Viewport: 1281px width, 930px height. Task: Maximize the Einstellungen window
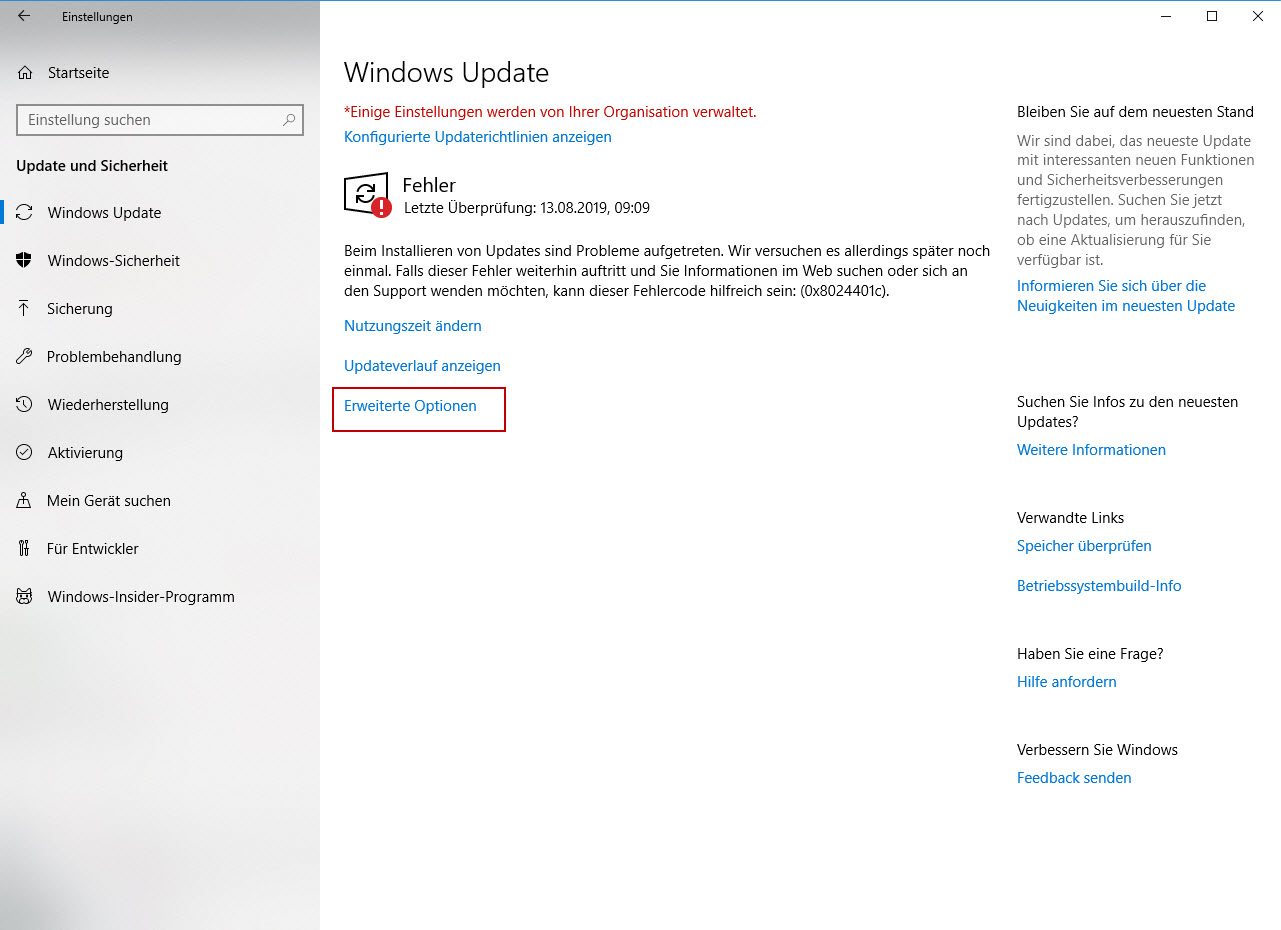click(x=1212, y=16)
